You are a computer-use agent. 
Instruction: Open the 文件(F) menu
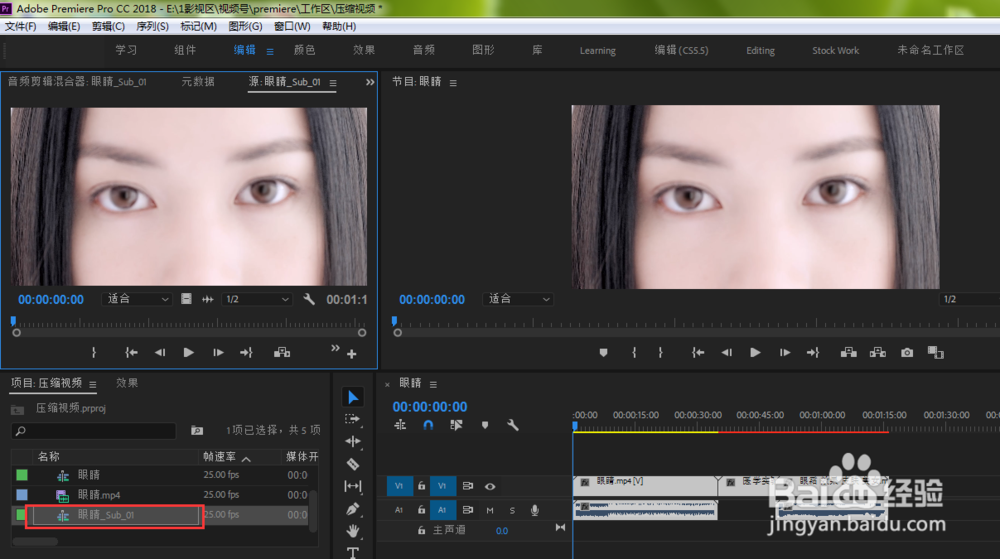coord(20,26)
